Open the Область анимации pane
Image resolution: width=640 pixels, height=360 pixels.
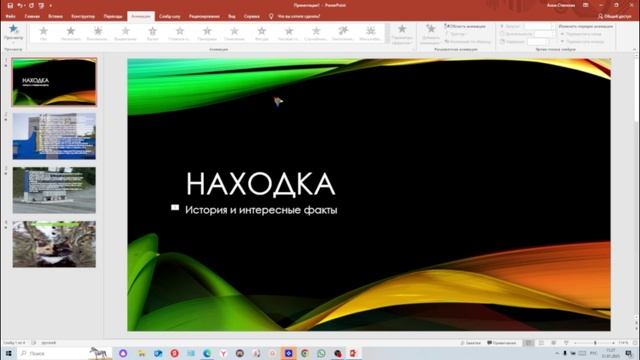point(465,26)
